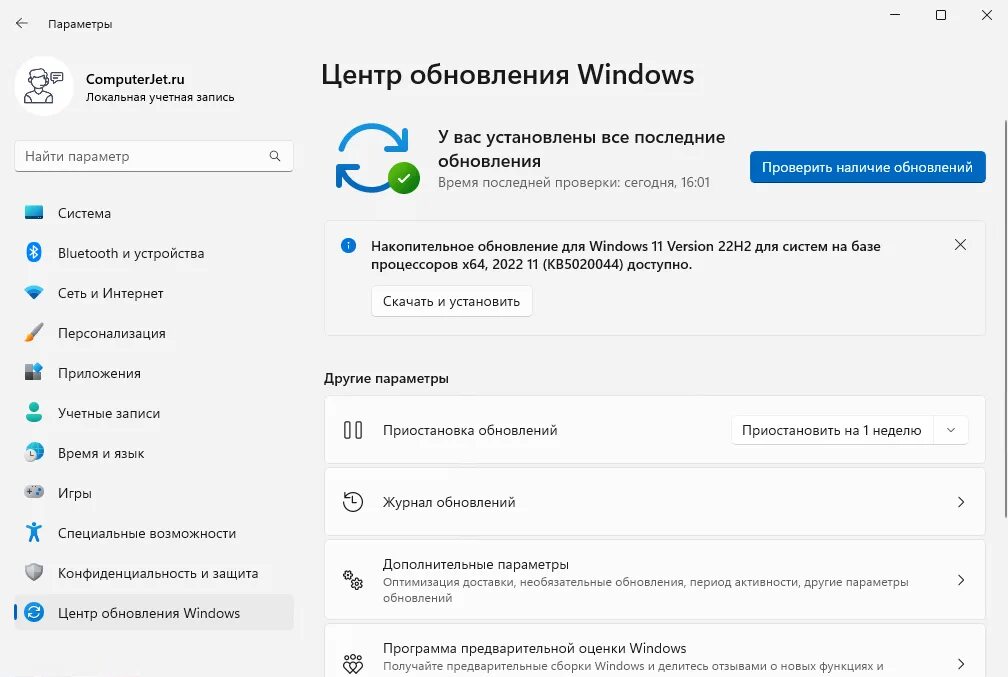Viewport: 1008px width, 677px height.
Task: Open Система settings
Action: coord(154,213)
